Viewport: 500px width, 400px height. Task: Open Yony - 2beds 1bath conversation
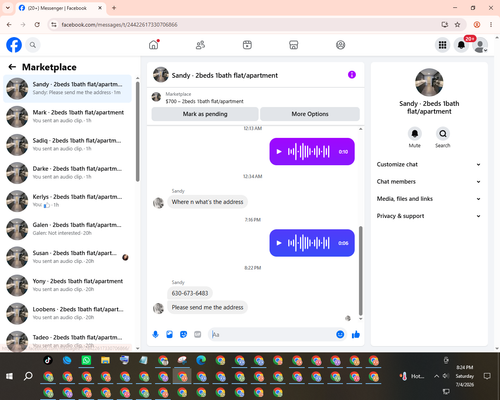pyautogui.click(x=68, y=285)
